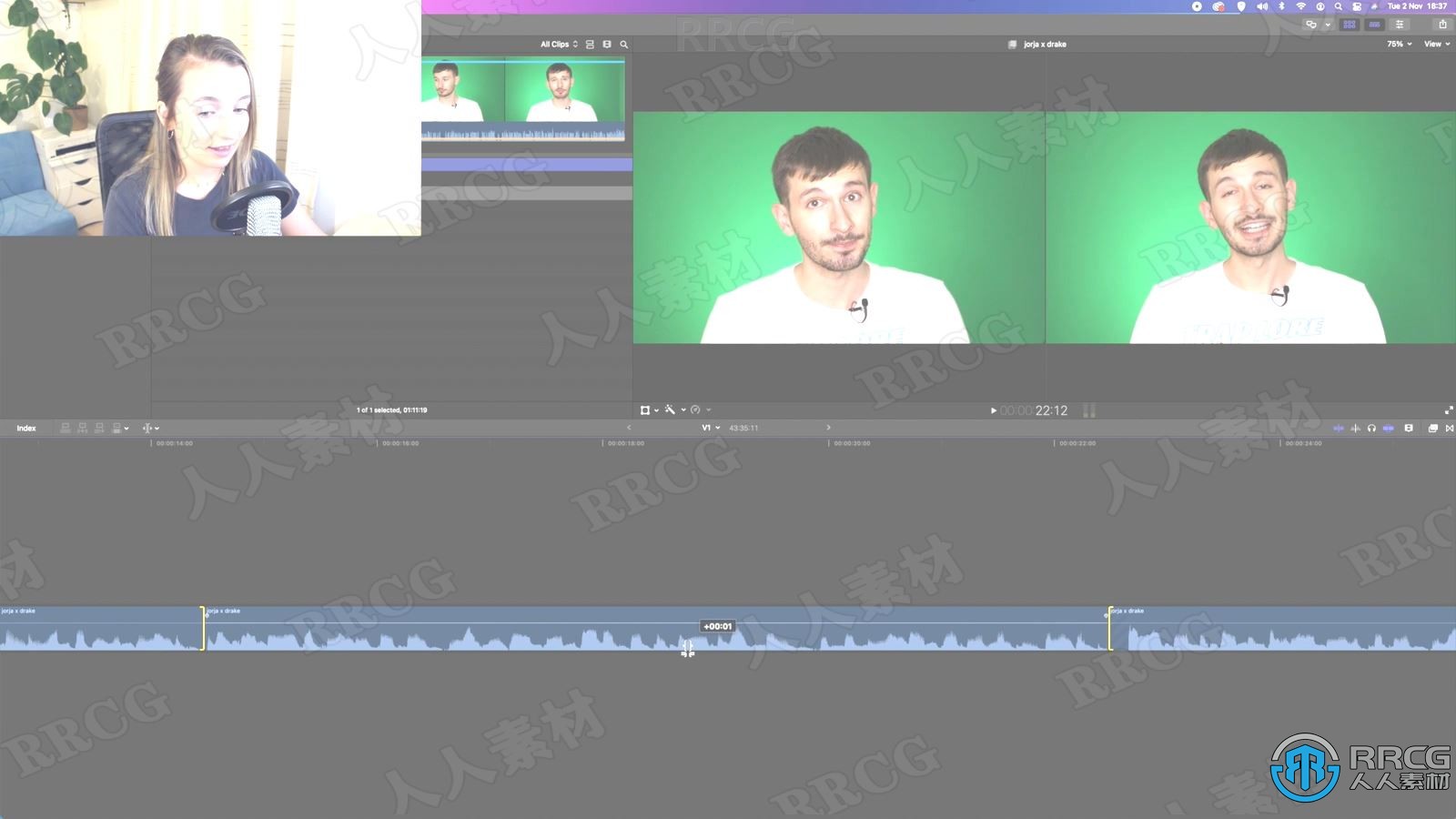This screenshot has width=1456, height=819.
Task: Search clips with browser magnifier icon
Action: click(x=623, y=44)
